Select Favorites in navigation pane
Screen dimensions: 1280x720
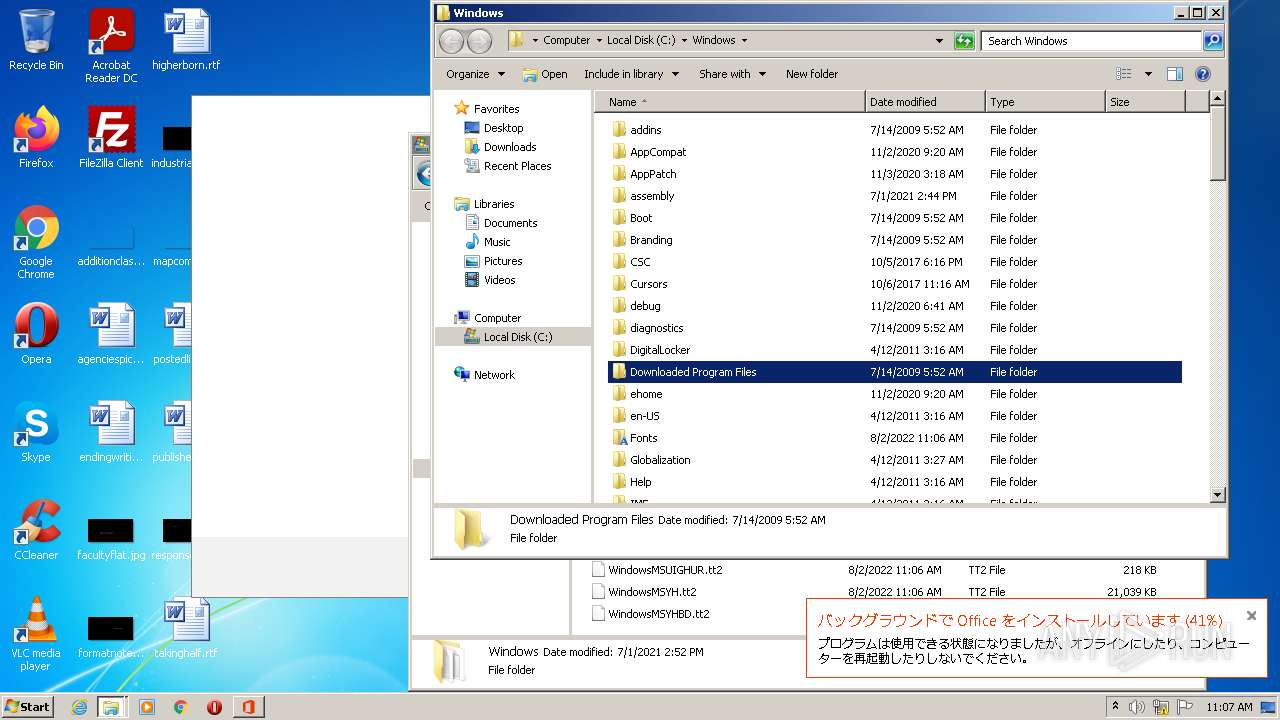click(x=497, y=109)
